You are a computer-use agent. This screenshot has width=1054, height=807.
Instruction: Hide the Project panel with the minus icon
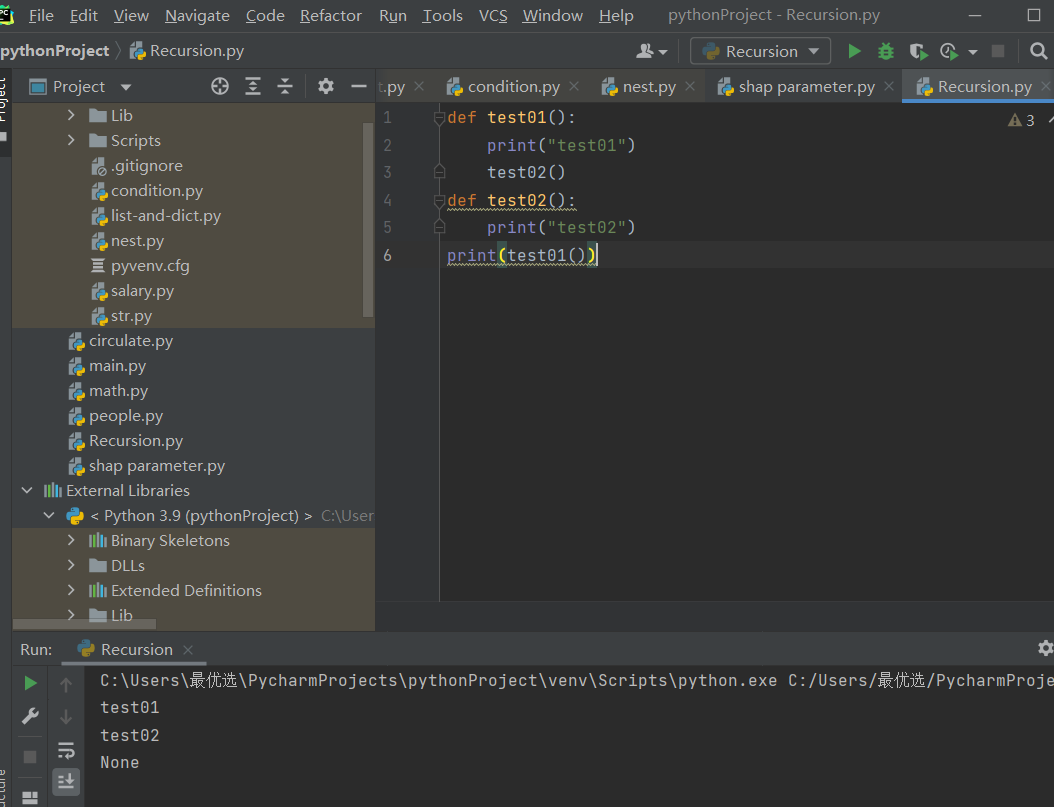pos(359,86)
